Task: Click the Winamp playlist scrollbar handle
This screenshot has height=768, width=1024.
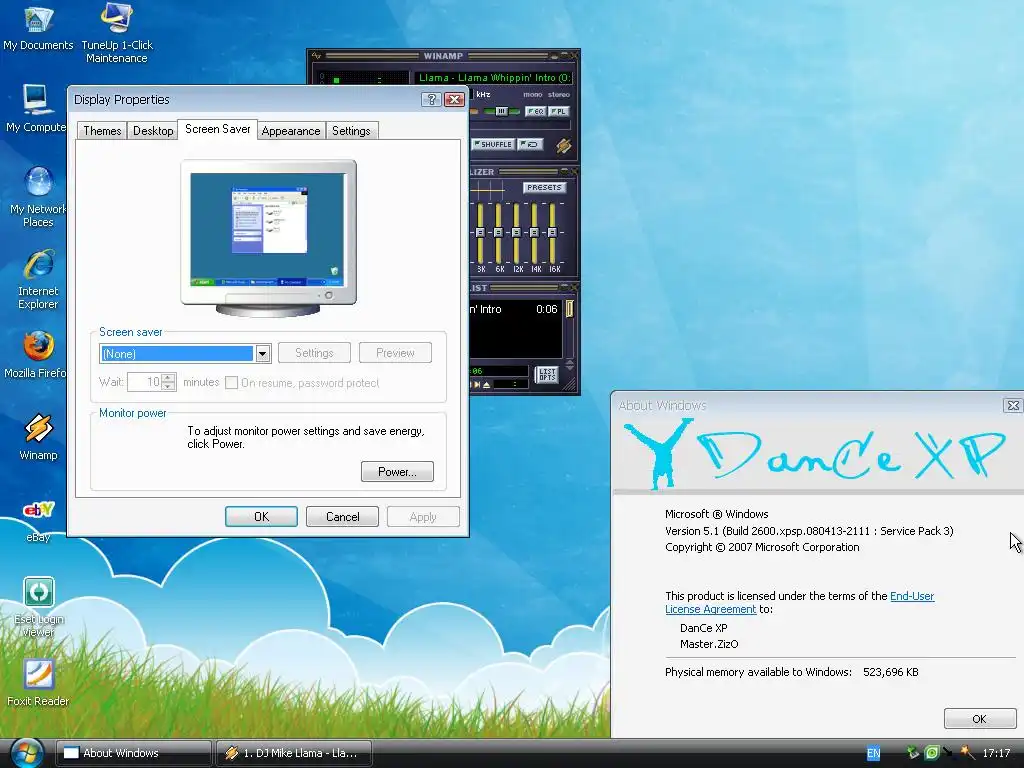Action: point(569,308)
